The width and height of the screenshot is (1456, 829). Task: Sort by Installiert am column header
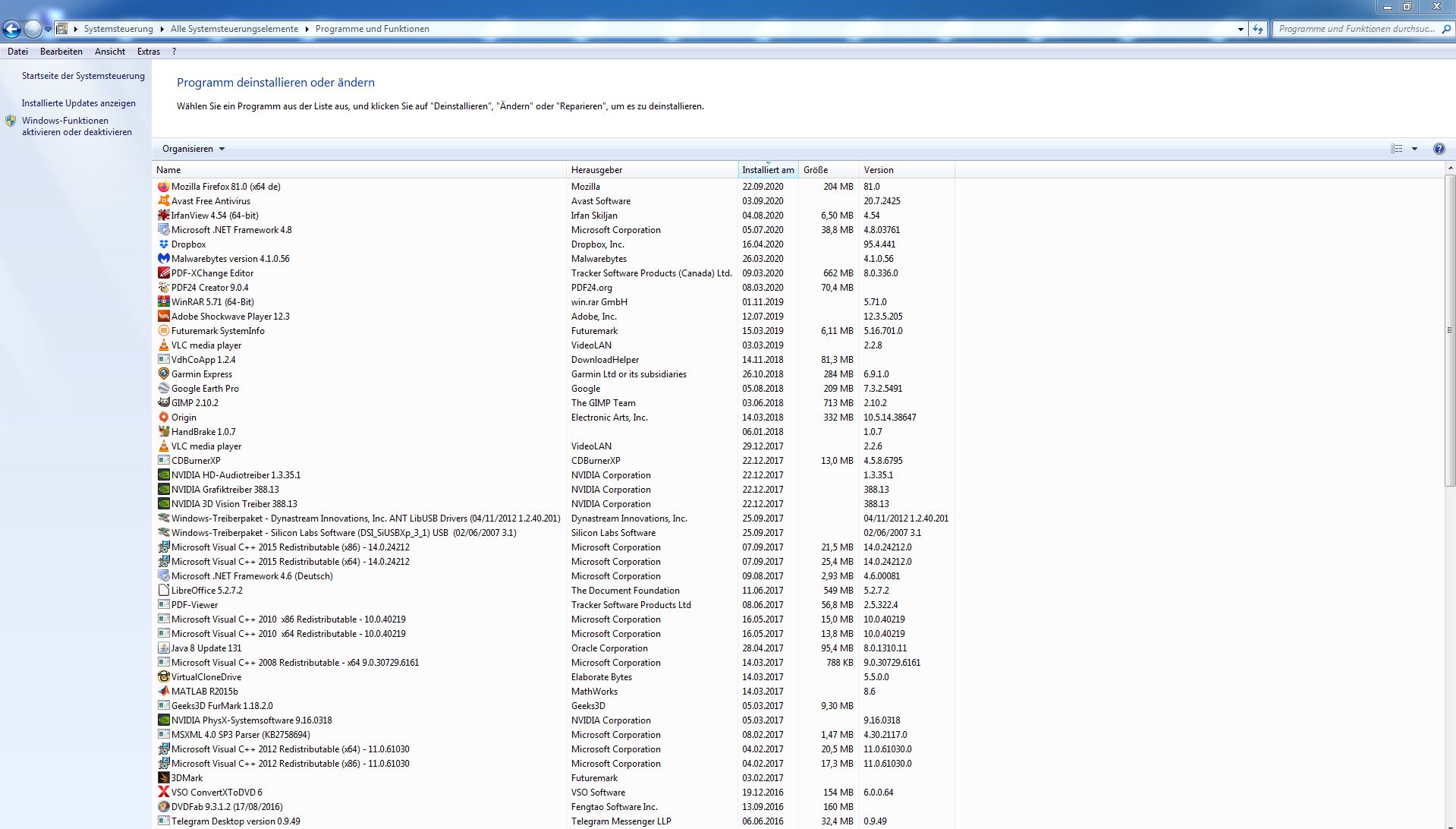tap(769, 170)
